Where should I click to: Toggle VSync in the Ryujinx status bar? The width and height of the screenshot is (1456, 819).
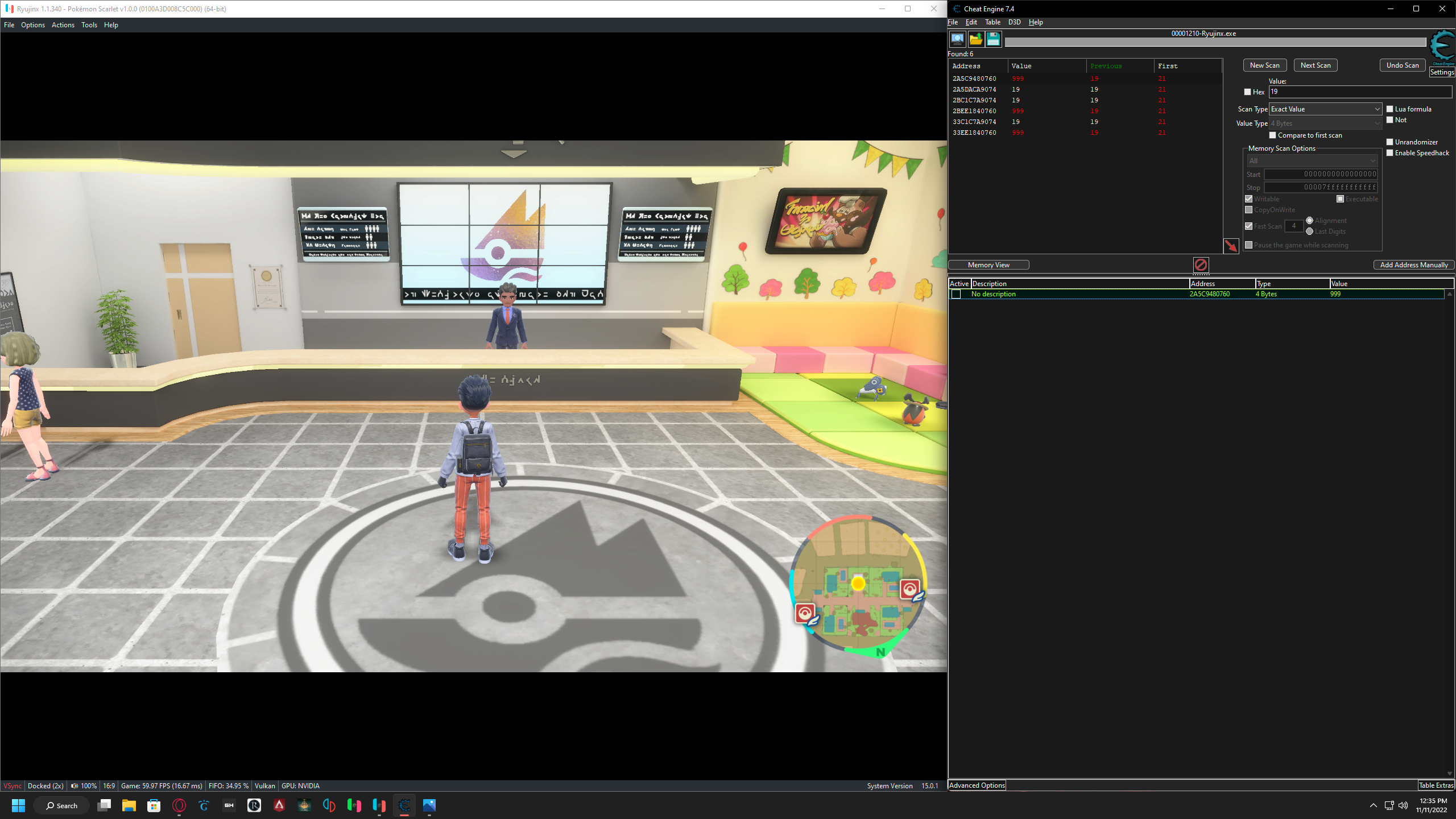[x=13, y=786]
